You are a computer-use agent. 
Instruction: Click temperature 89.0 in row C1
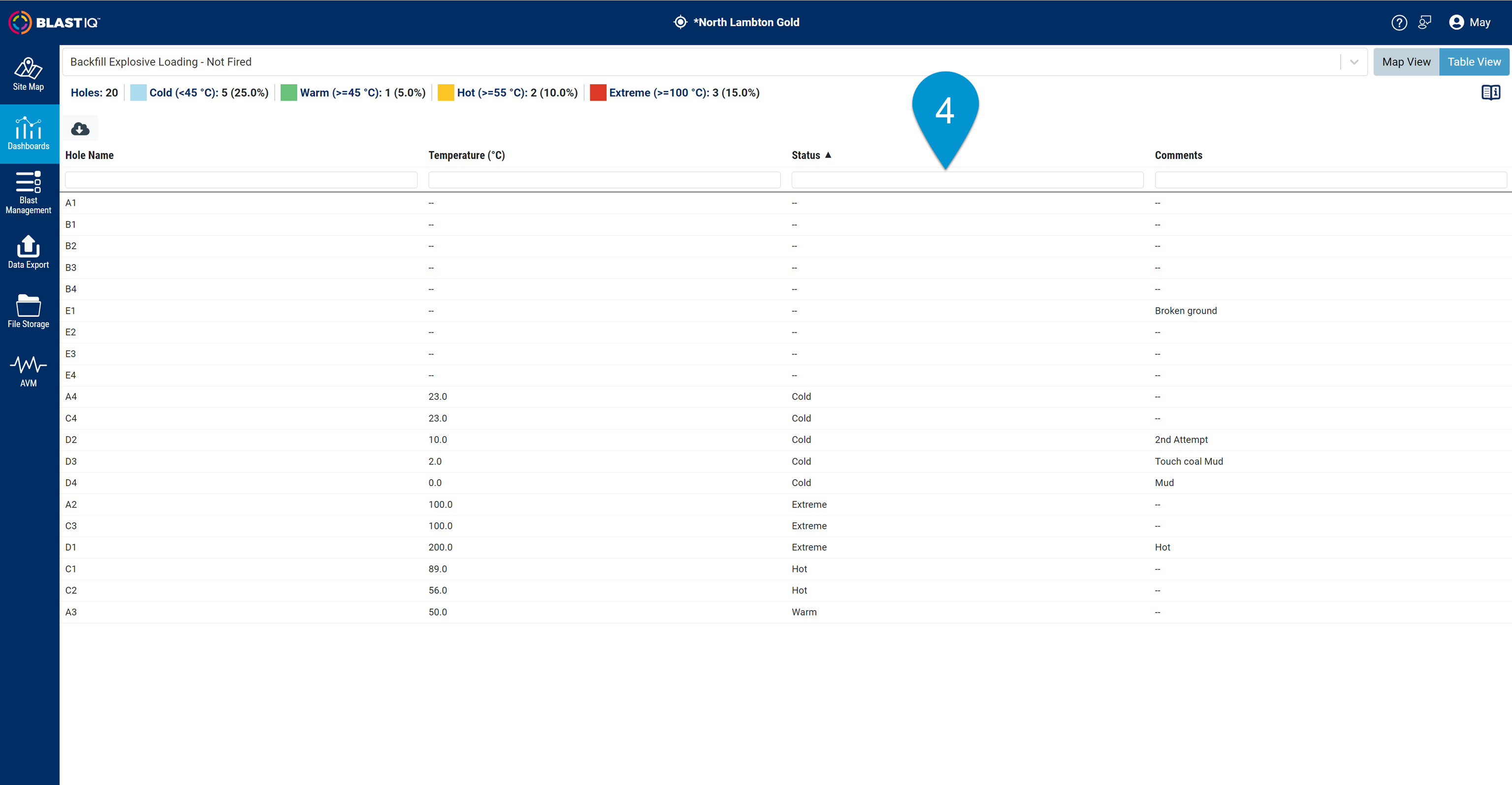coord(437,569)
